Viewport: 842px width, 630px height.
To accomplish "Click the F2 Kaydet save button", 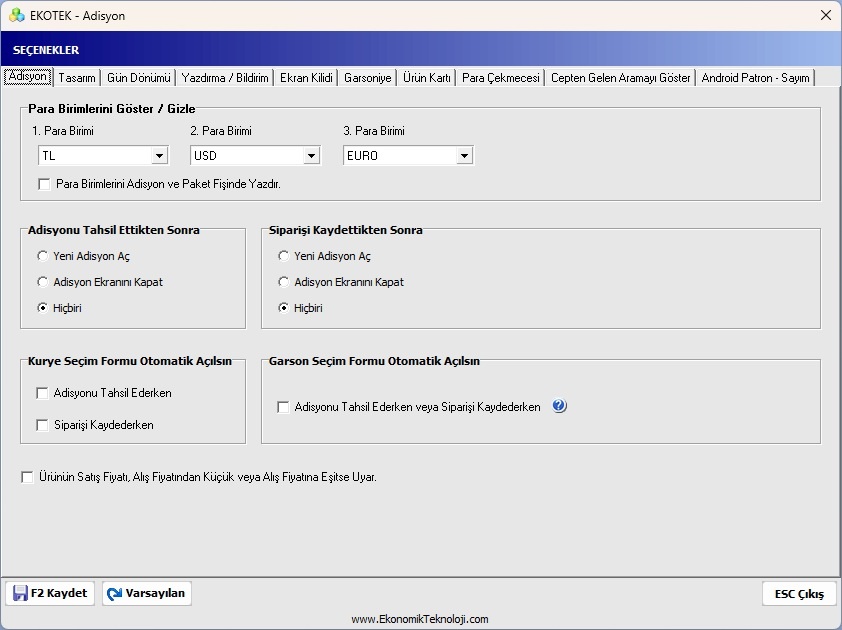I will (50, 593).
